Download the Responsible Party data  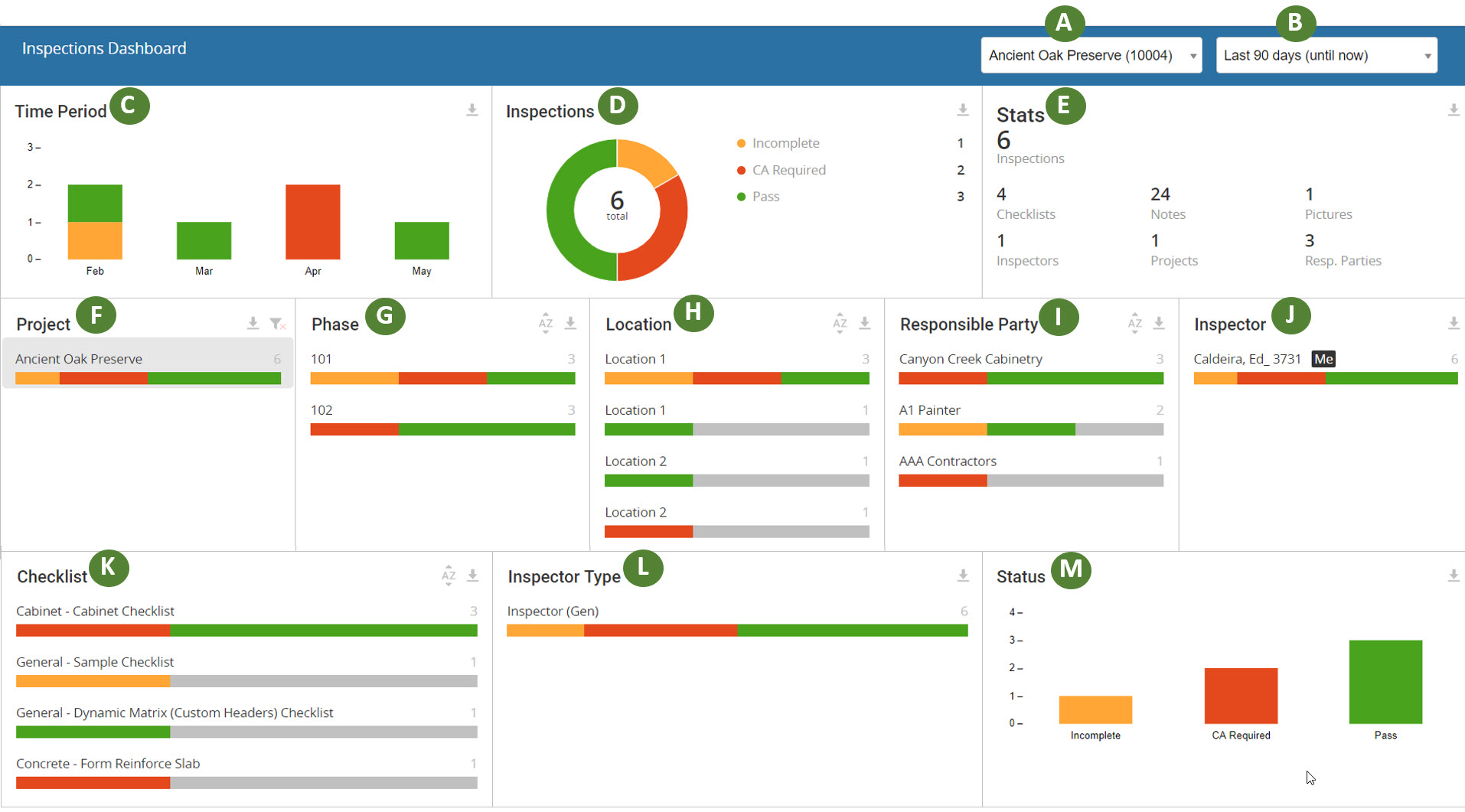1159,324
